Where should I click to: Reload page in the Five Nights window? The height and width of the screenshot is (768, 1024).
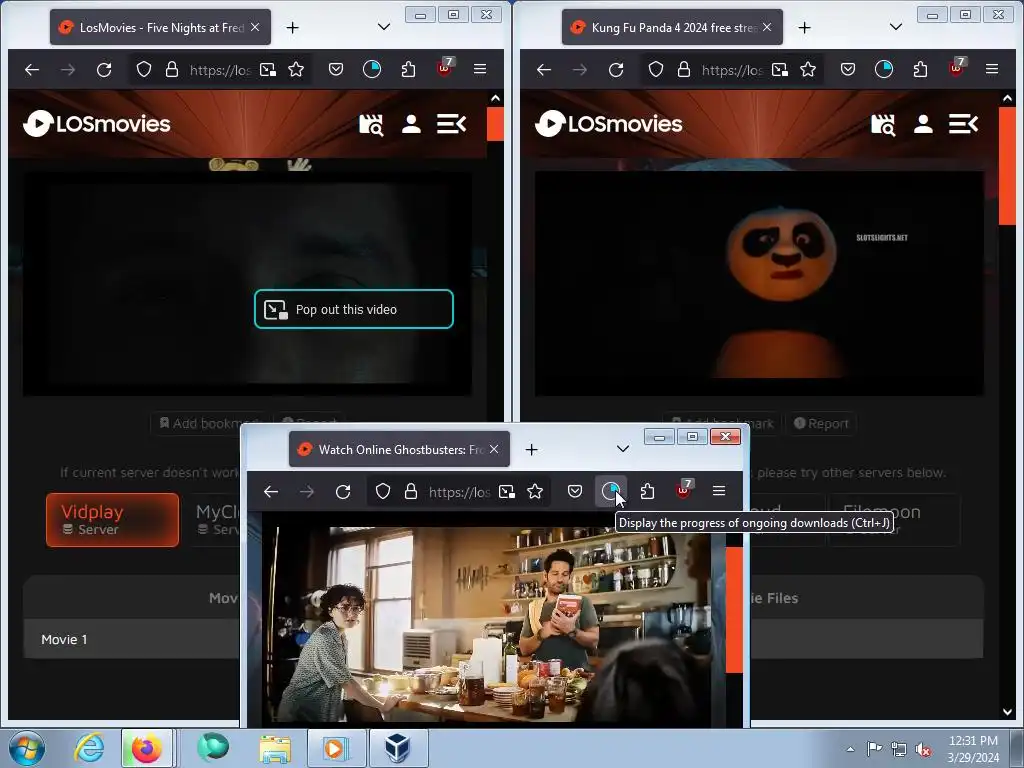point(104,69)
